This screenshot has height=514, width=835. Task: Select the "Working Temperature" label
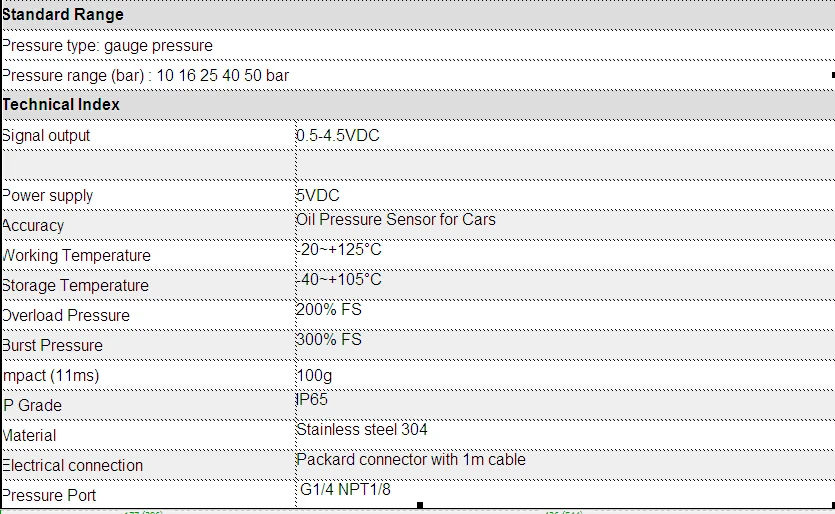pos(76,255)
